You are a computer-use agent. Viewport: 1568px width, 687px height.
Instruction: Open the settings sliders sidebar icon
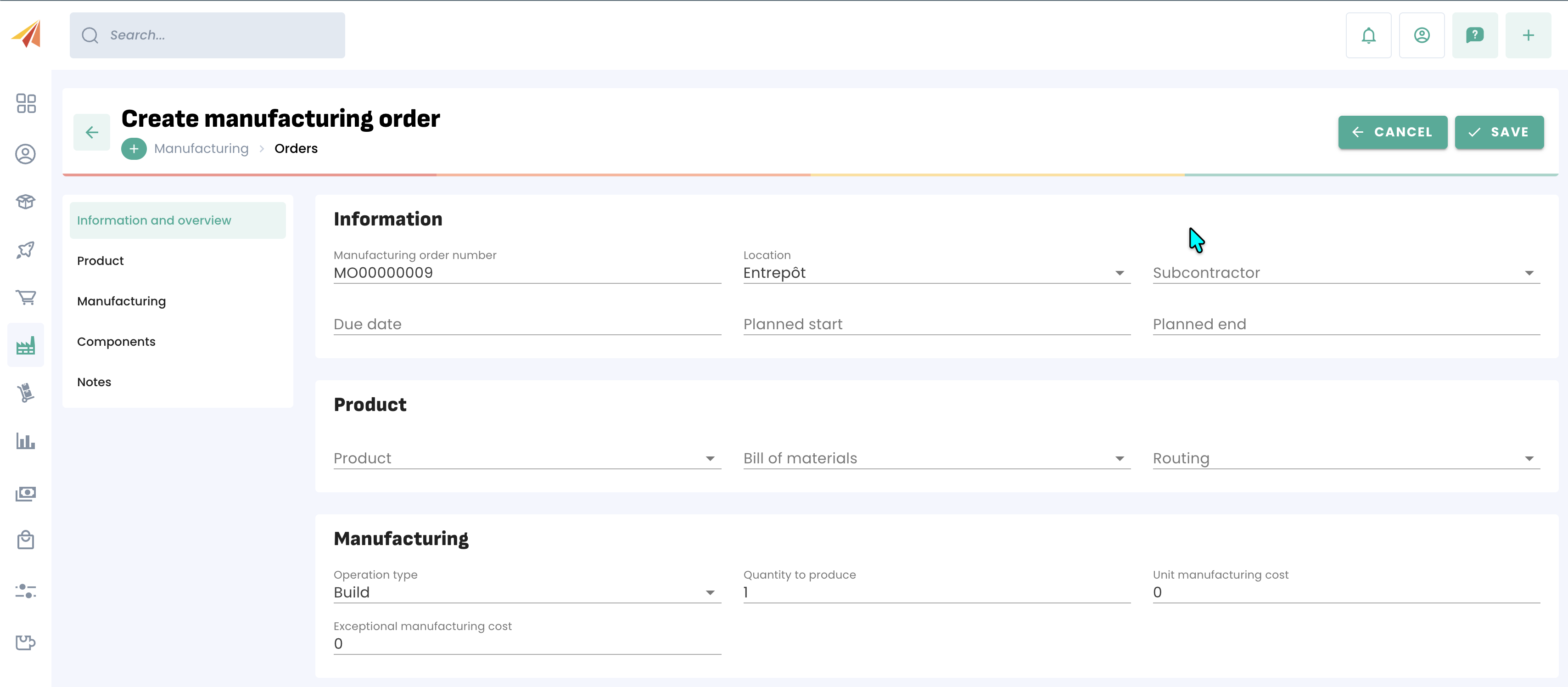click(26, 591)
